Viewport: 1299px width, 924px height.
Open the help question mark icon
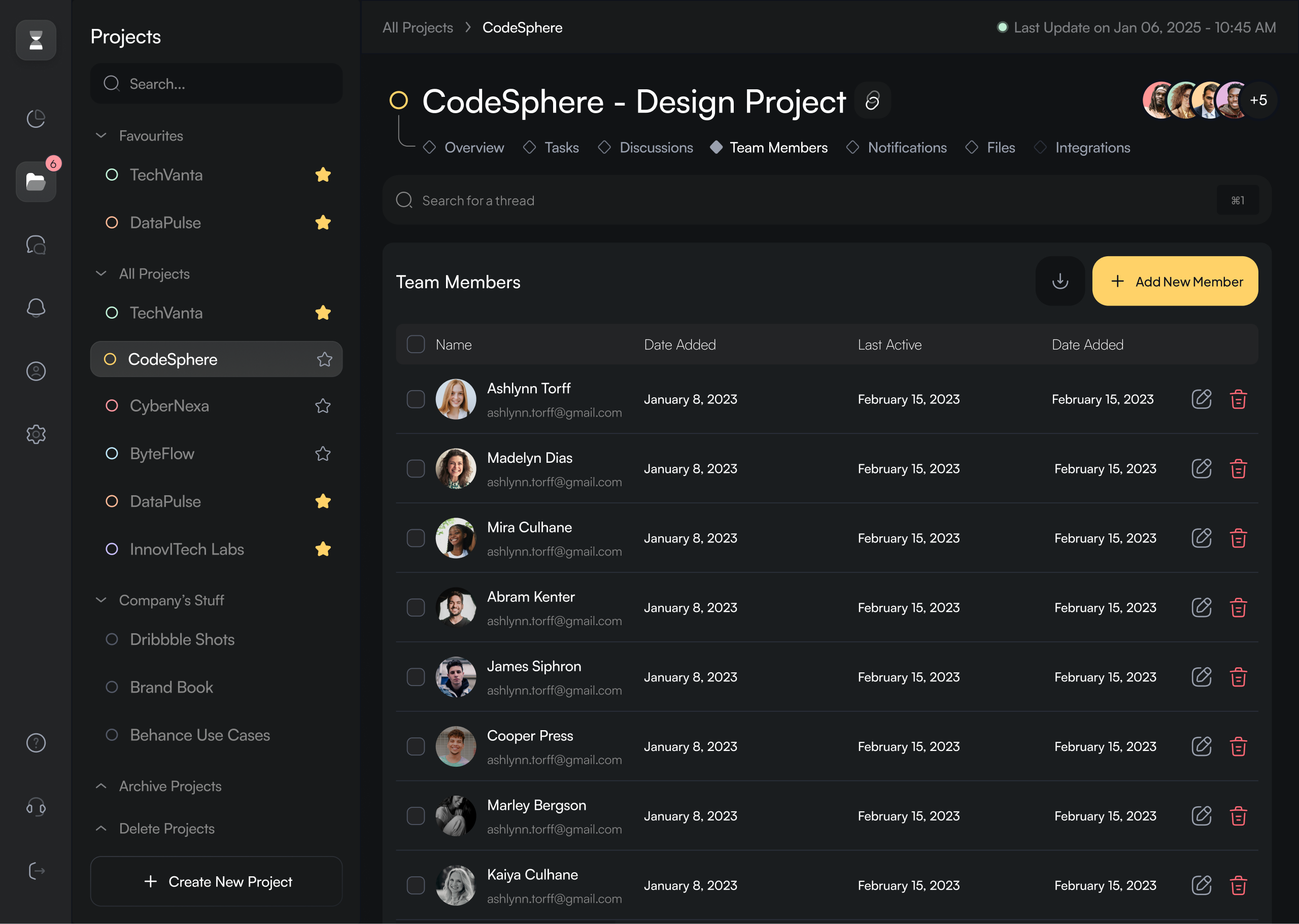click(x=36, y=743)
